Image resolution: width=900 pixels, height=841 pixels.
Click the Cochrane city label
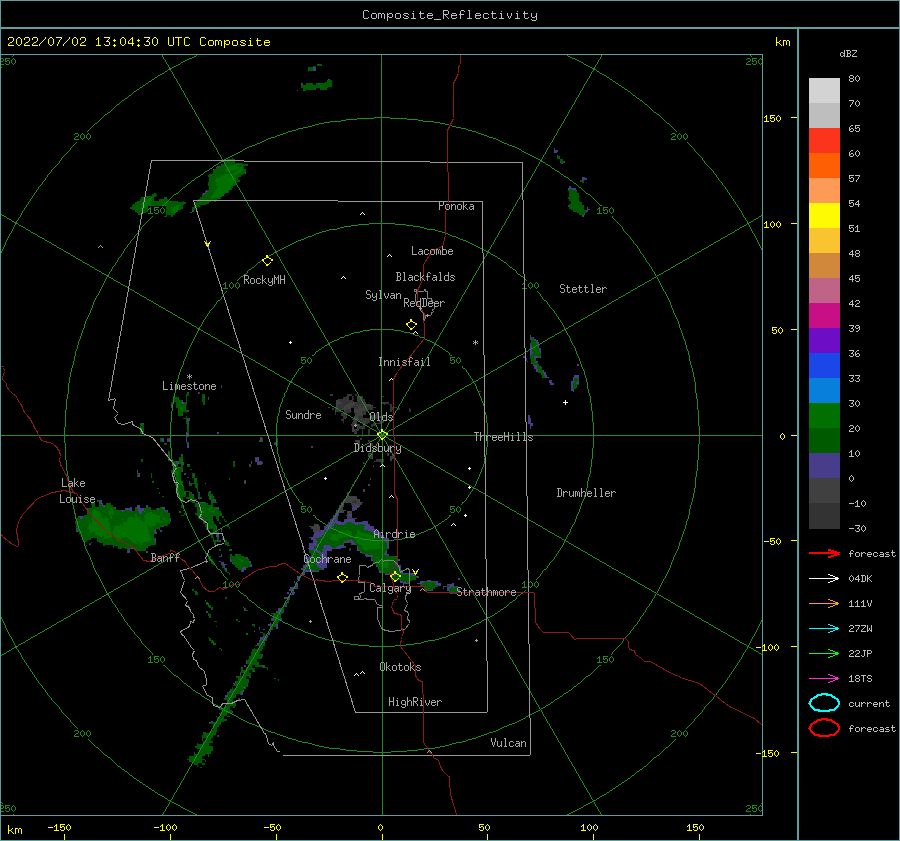327,559
